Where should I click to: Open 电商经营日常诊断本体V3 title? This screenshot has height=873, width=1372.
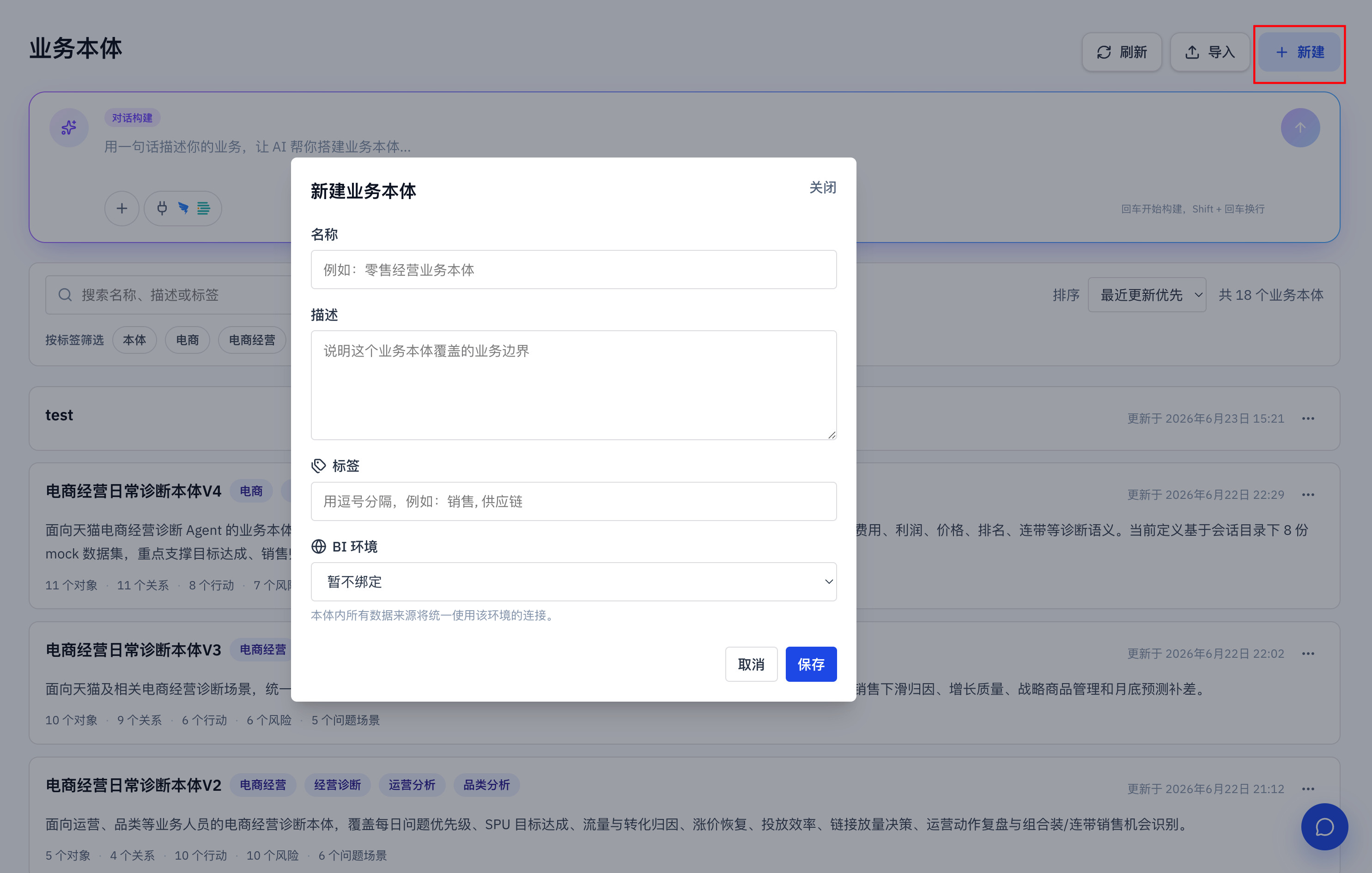pos(134,650)
